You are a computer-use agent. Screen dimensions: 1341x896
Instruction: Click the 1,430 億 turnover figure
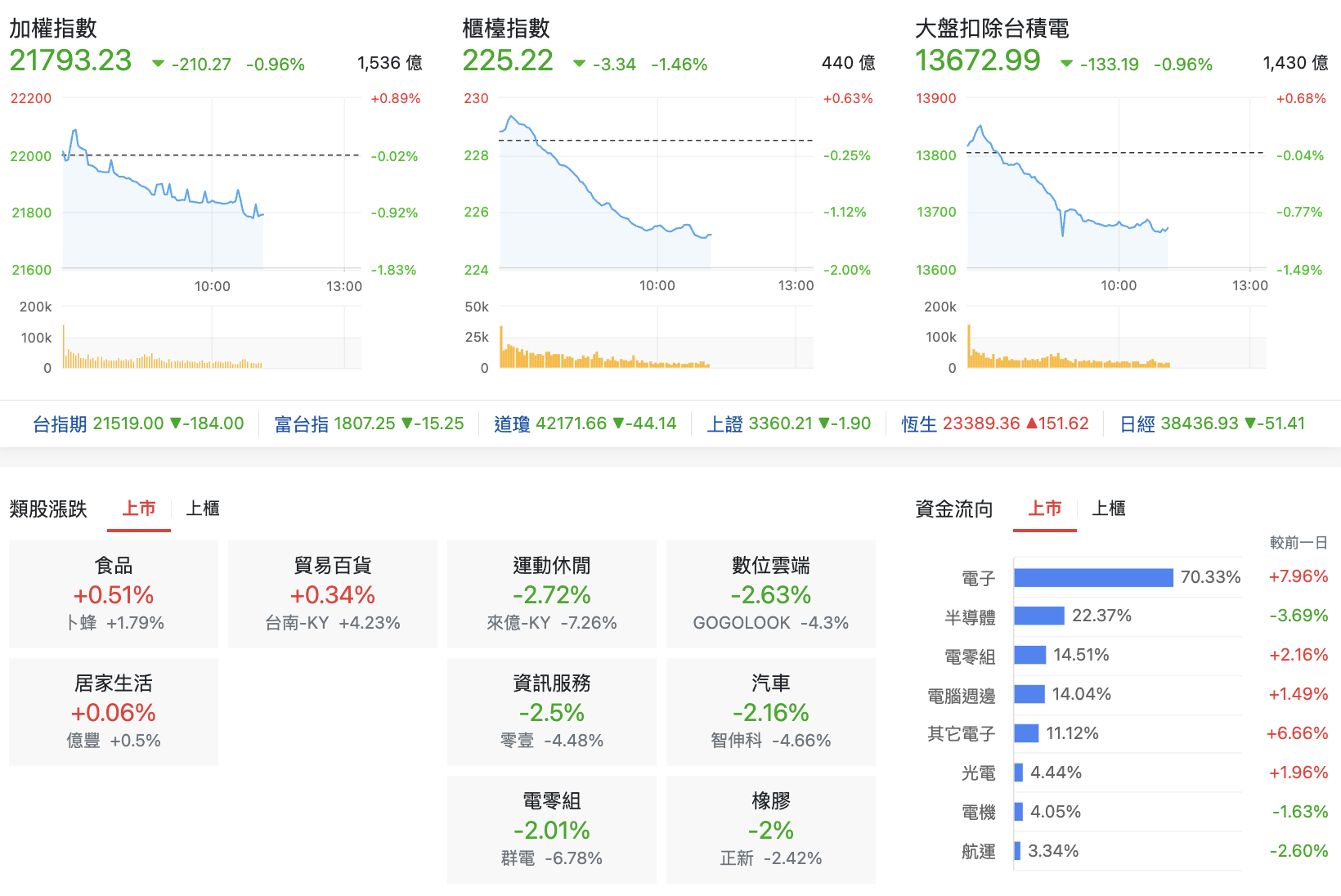coord(1295,63)
